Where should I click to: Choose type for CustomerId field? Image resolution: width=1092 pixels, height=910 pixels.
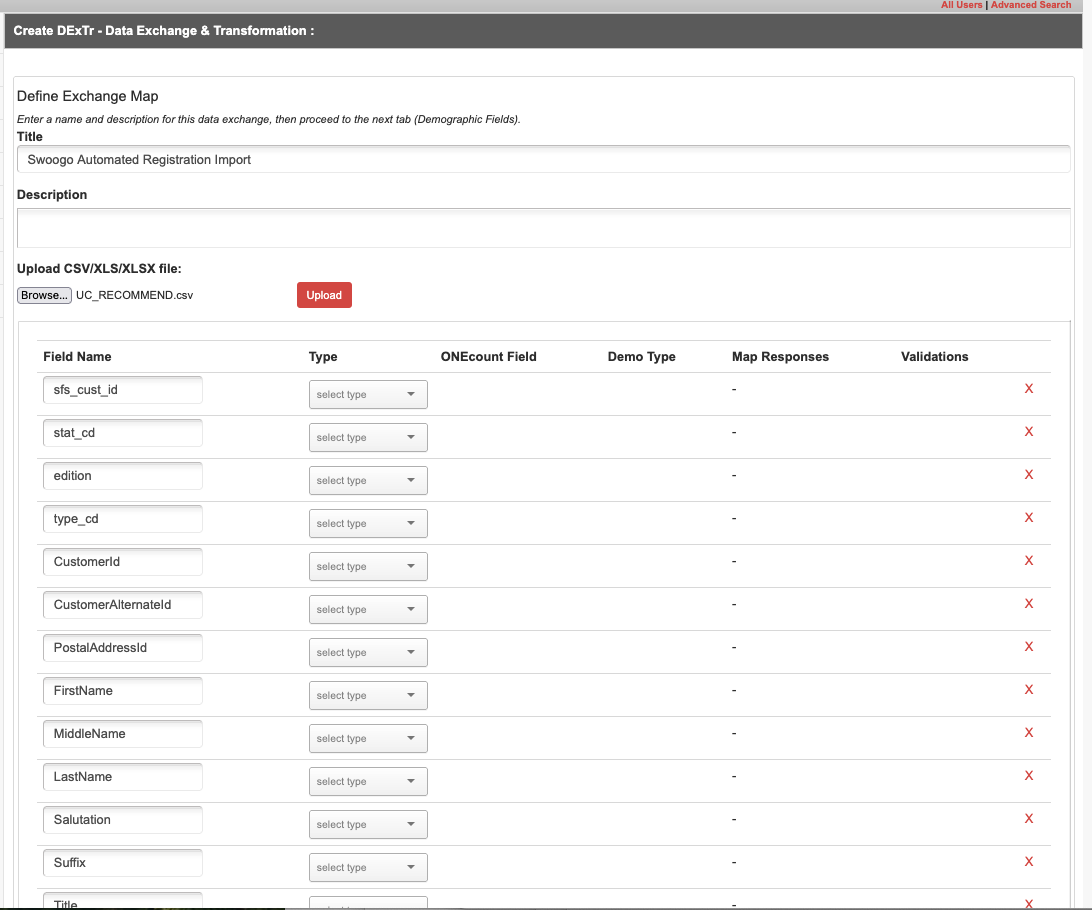[x=368, y=567]
